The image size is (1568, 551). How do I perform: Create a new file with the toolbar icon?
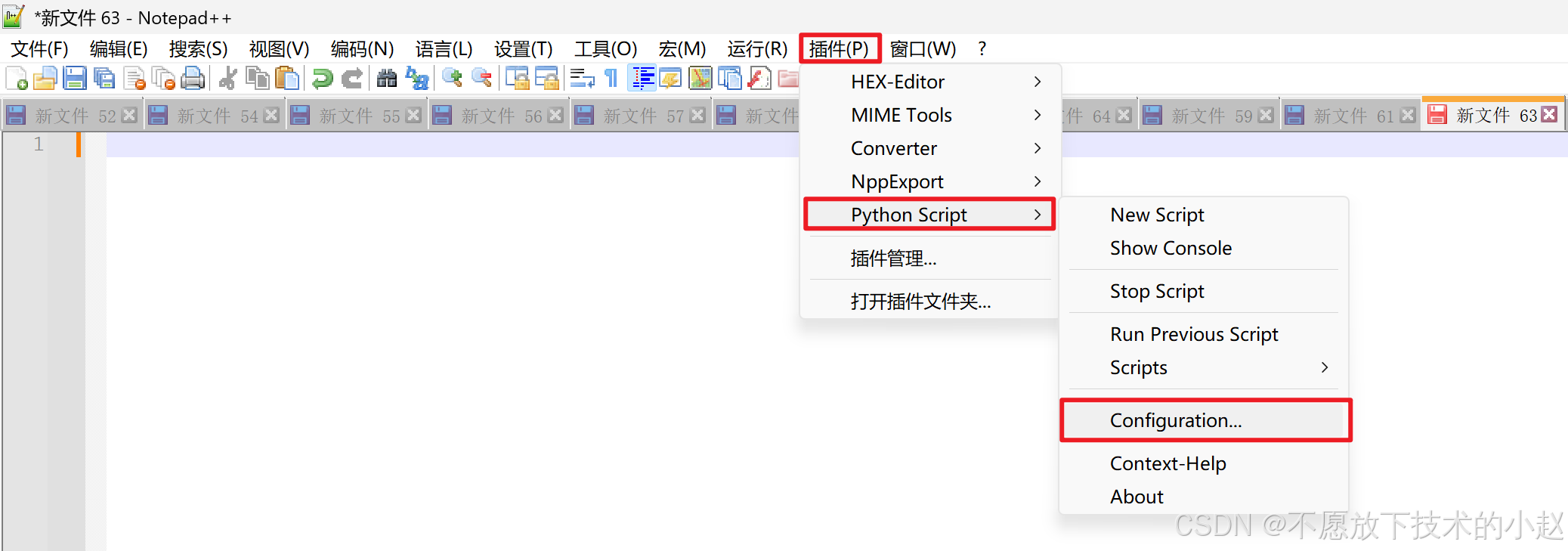tap(17, 79)
